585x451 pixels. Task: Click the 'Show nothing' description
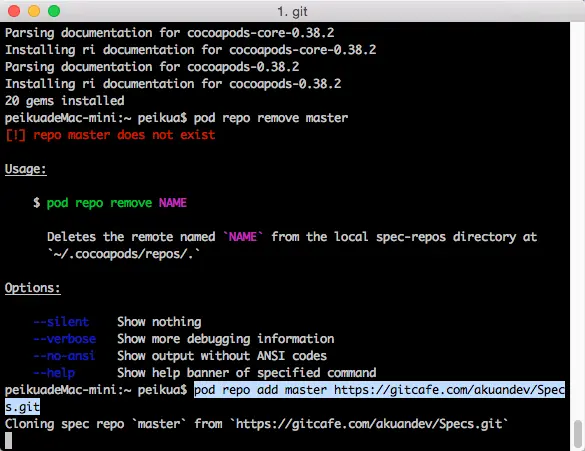click(159, 322)
